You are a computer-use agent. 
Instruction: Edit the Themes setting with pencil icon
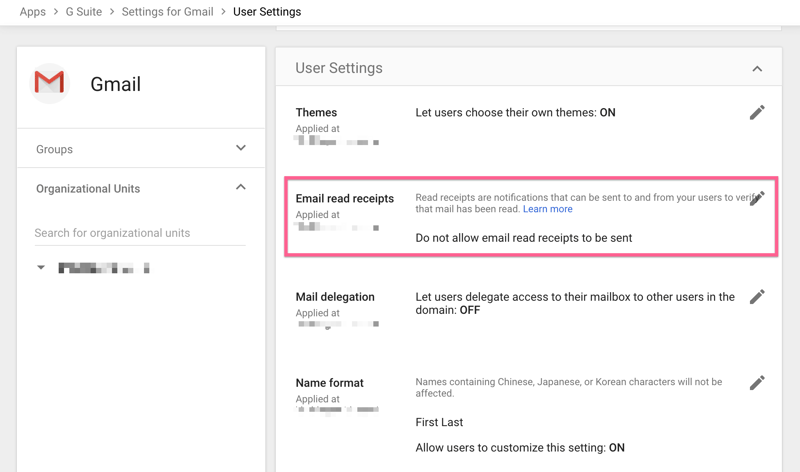pos(757,112)
